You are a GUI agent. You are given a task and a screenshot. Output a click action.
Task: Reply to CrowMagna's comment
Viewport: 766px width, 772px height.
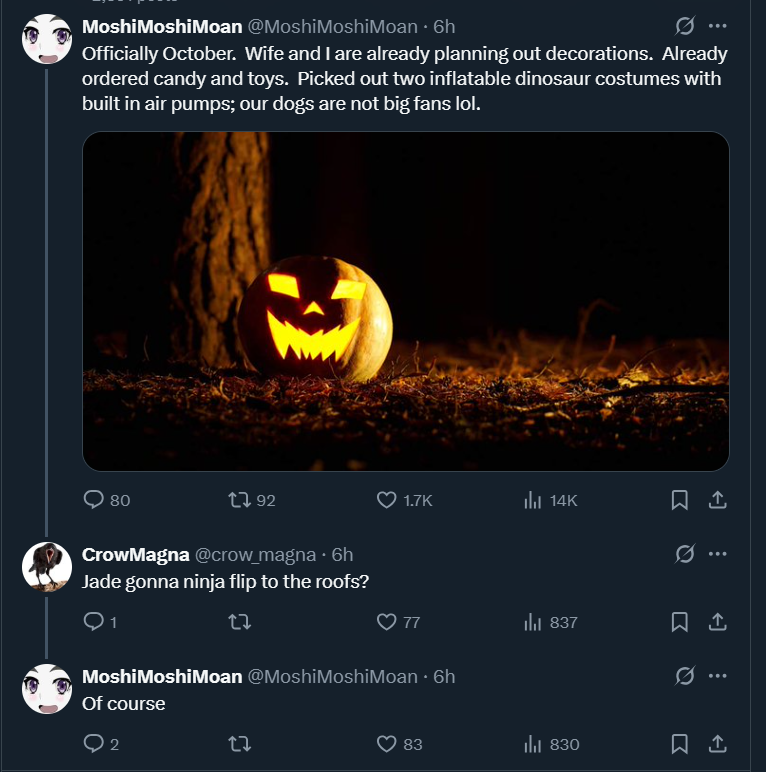point(94,622)
